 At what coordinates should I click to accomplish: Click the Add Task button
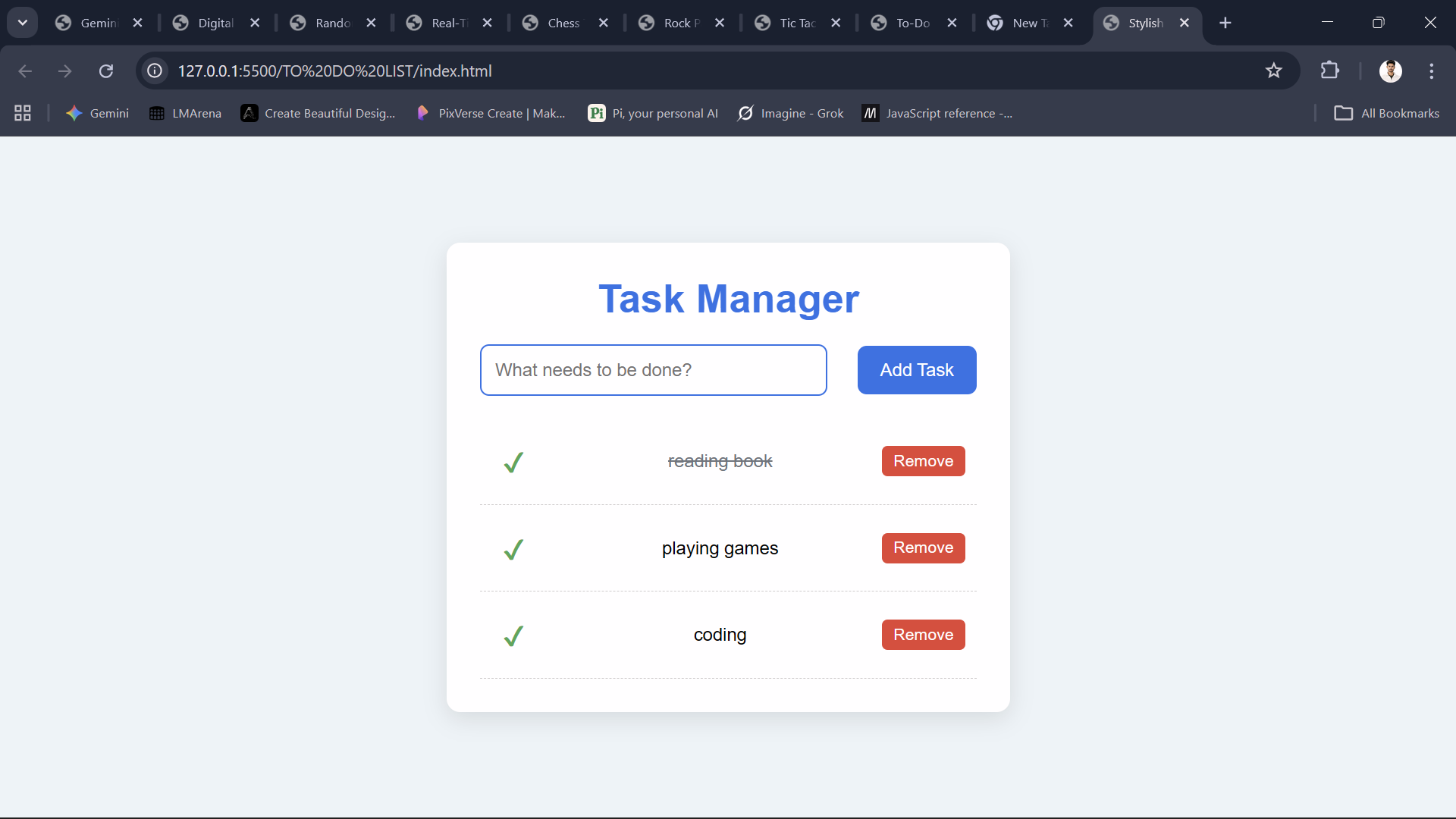click(x=916, y=370)
